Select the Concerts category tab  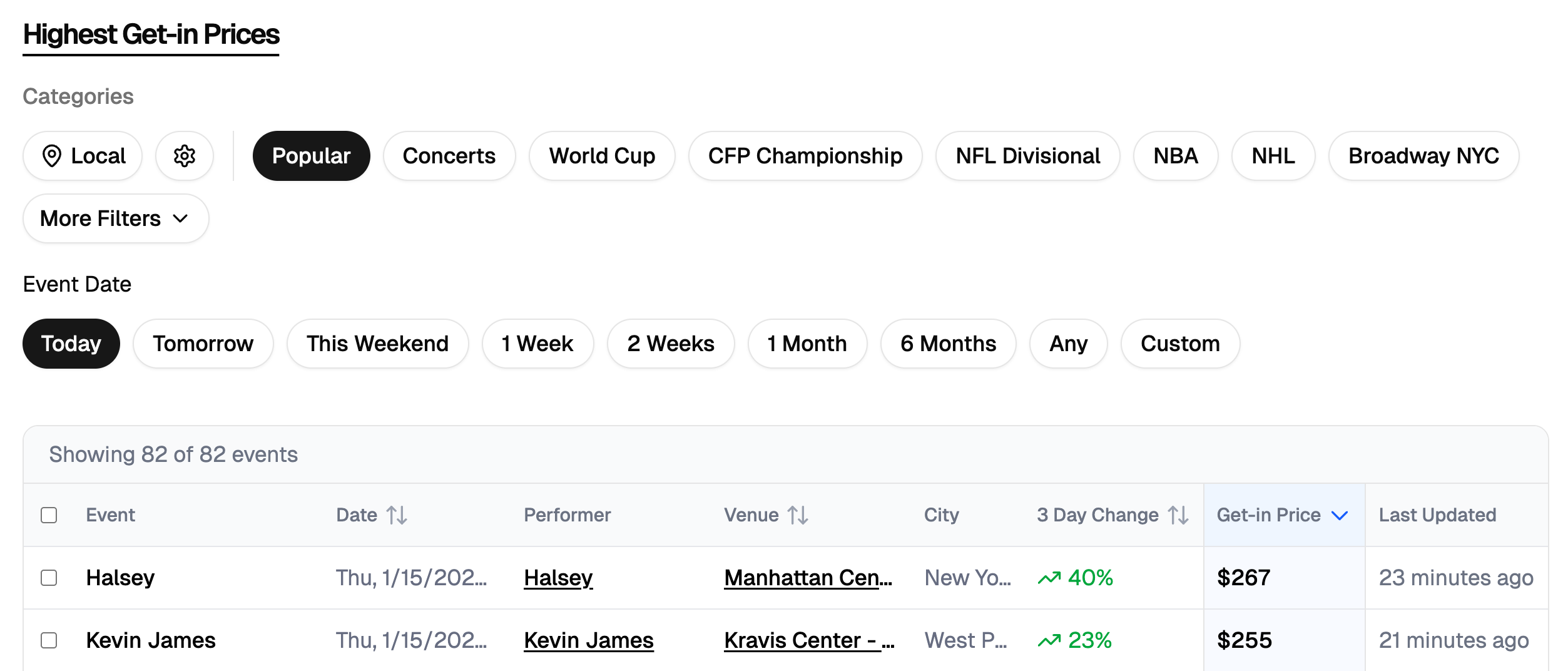[449, 156]
